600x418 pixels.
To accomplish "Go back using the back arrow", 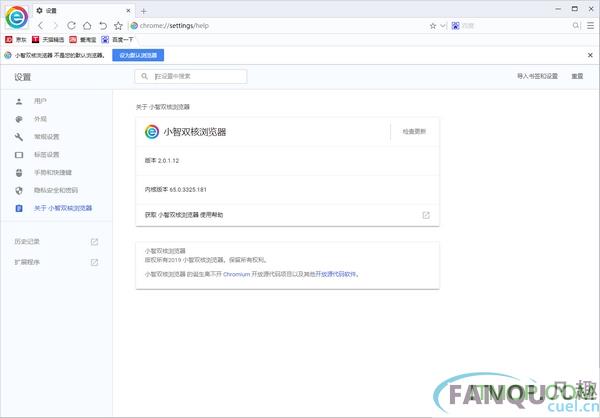I will tap(41, 26).
